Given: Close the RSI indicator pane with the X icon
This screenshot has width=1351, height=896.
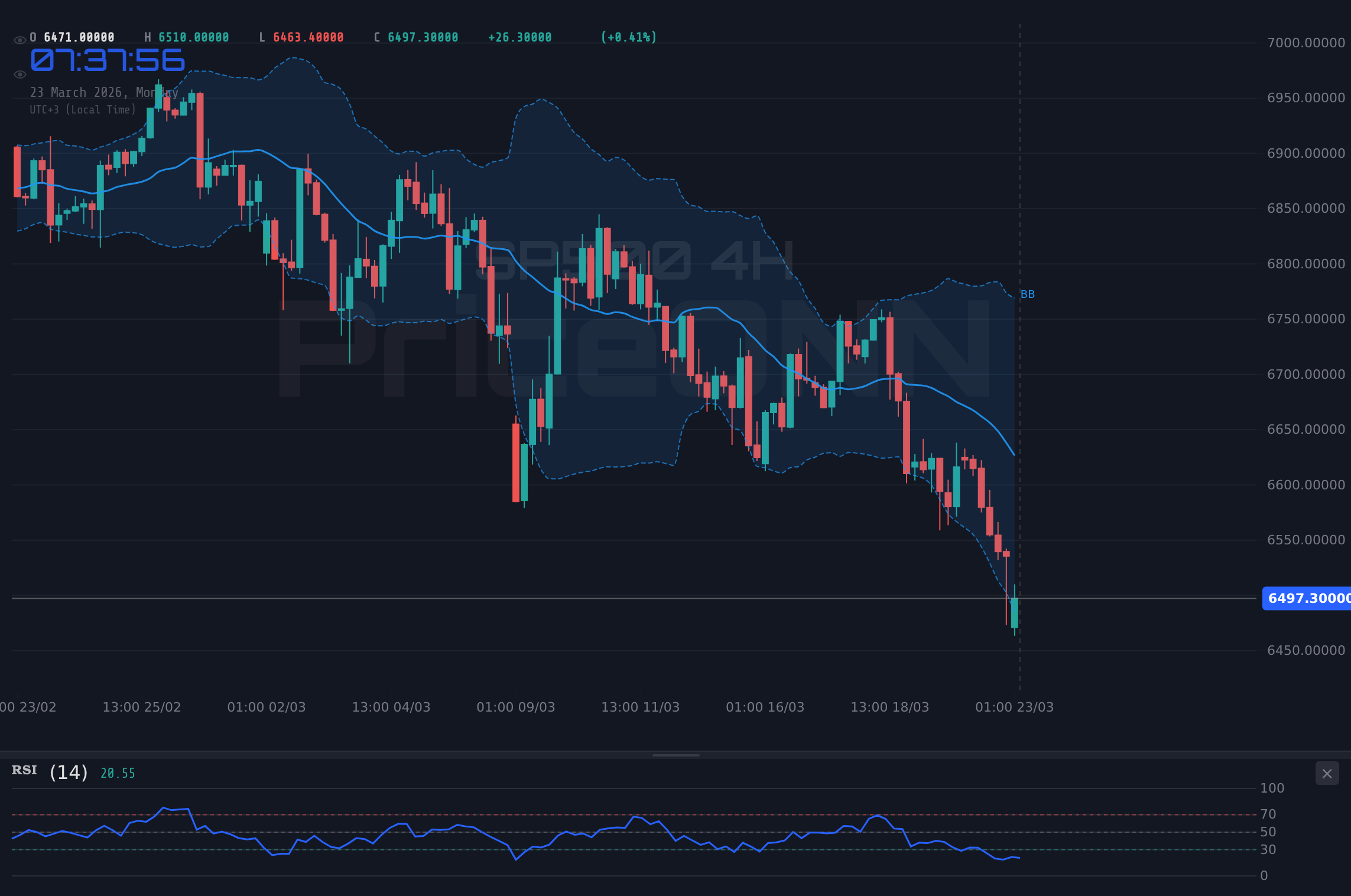Looking at the screenshot, I should [x=1327, y=773].
